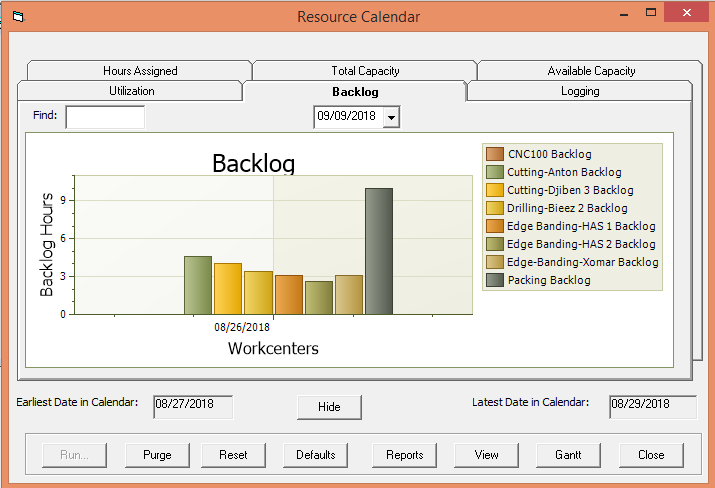Click the 'Cutting-Djiben 3 Backlog' legend label
This screenshot has width=715, height=488.
[x=570, y=190]
